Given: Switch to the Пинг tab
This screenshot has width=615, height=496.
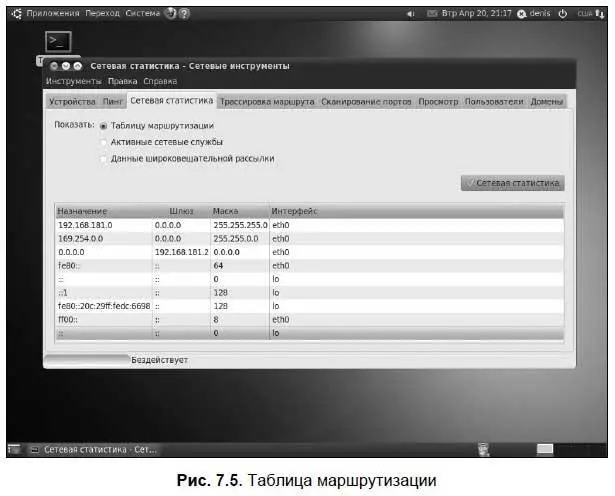Looking at the screenshot, I should point(113,102).
